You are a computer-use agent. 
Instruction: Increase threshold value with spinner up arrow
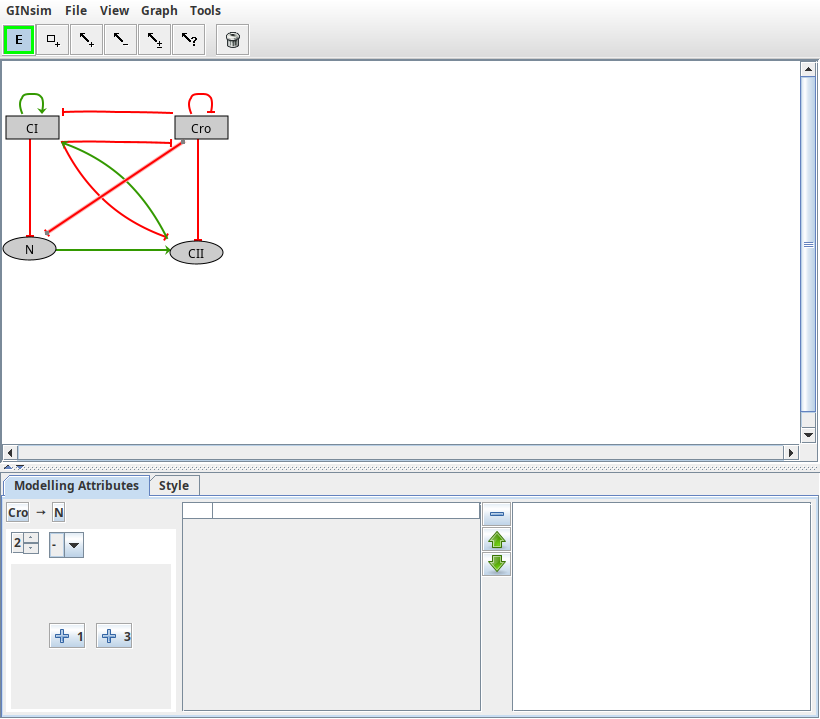point(31,538)
